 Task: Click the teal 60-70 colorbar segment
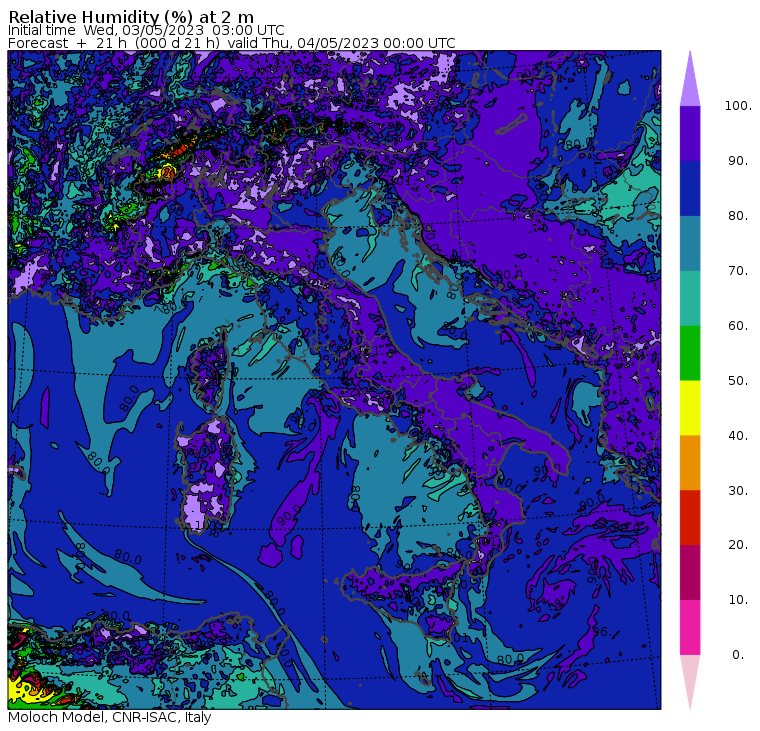(x=690, y=298)
